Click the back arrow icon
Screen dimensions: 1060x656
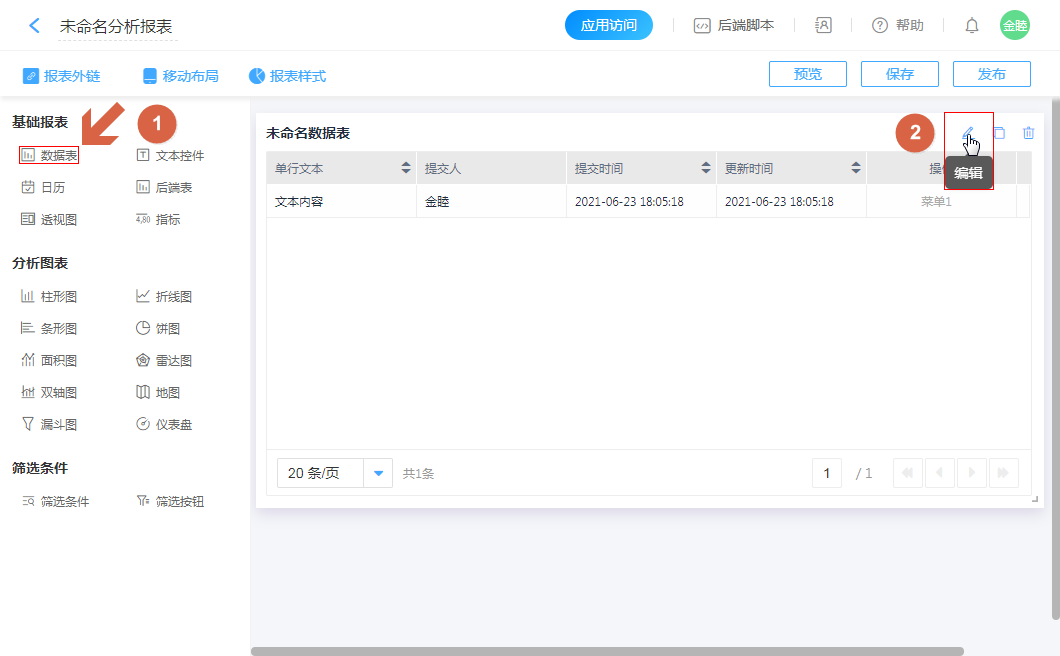click(35, 26)
